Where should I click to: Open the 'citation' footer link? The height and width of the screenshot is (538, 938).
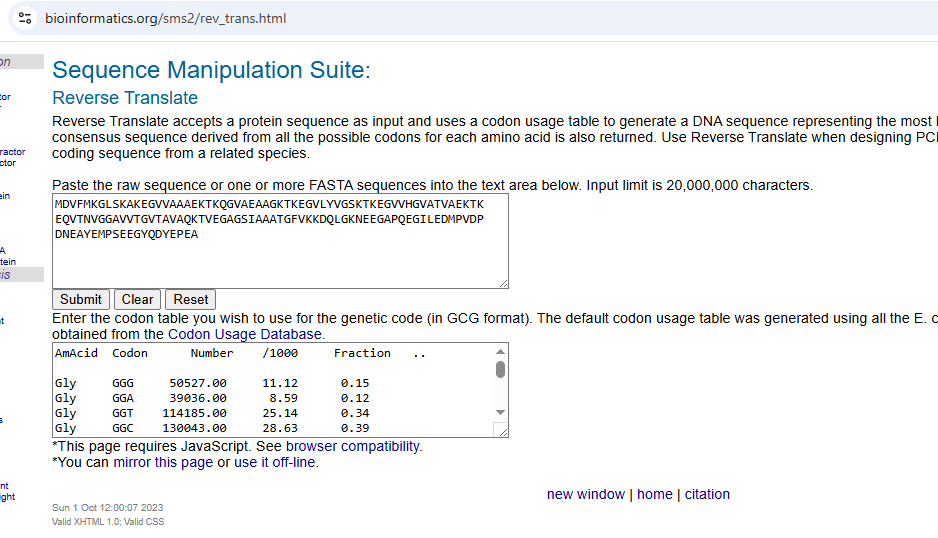click(707, 494)
